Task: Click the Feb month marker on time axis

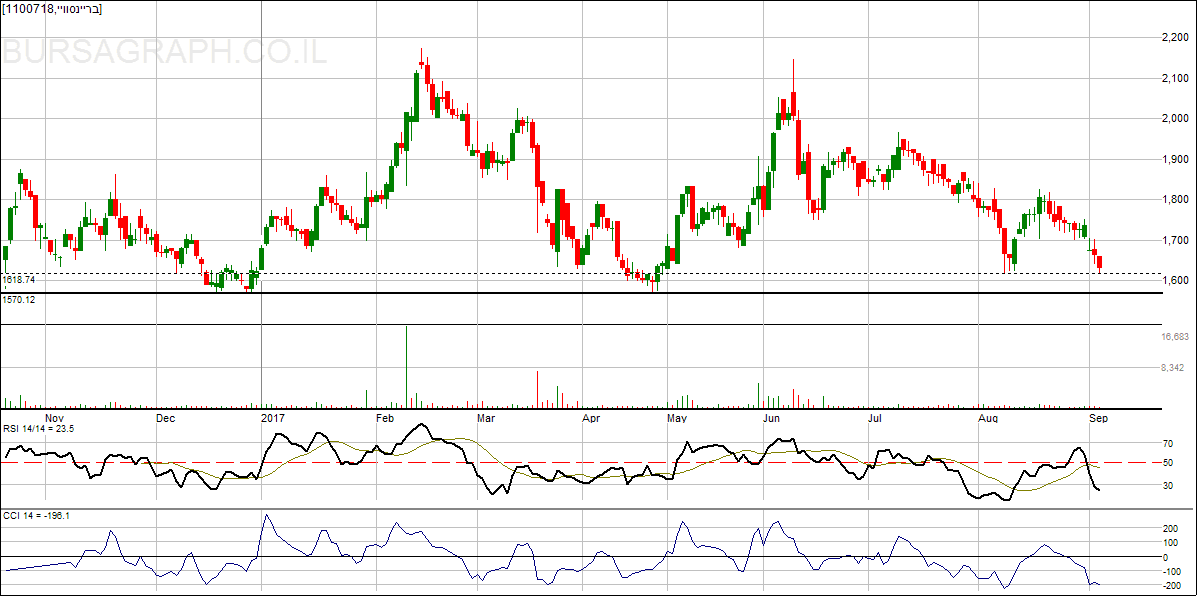Action: [384, 417]
